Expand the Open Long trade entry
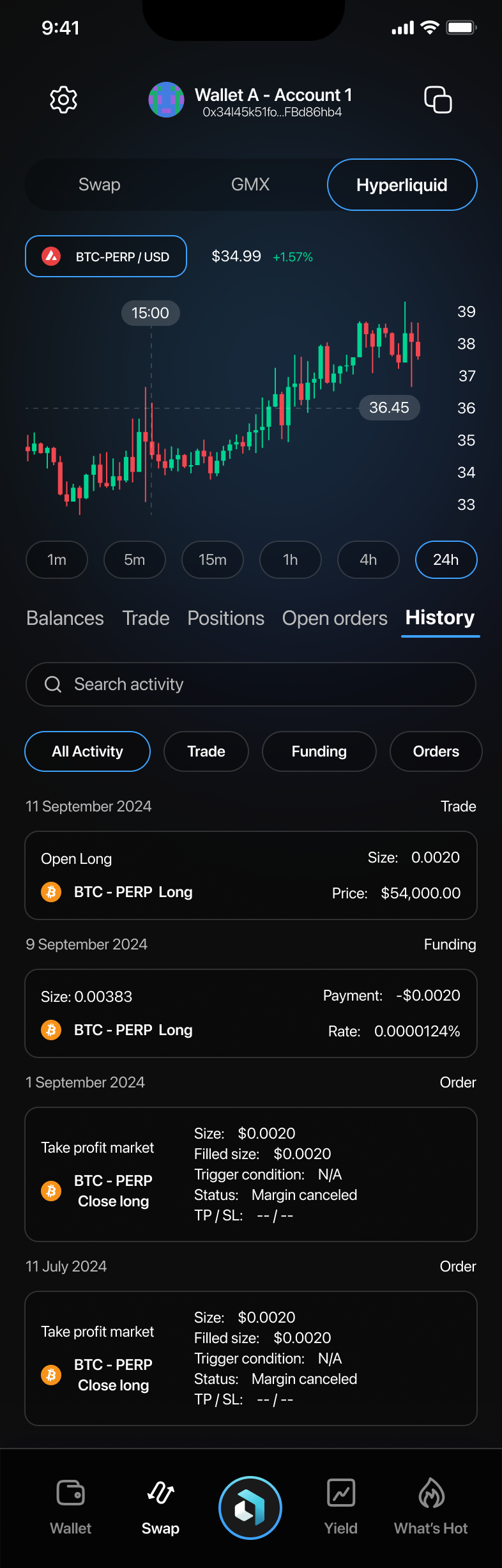The height and width of the screenshot is (1568, 502). pos(251,875)
